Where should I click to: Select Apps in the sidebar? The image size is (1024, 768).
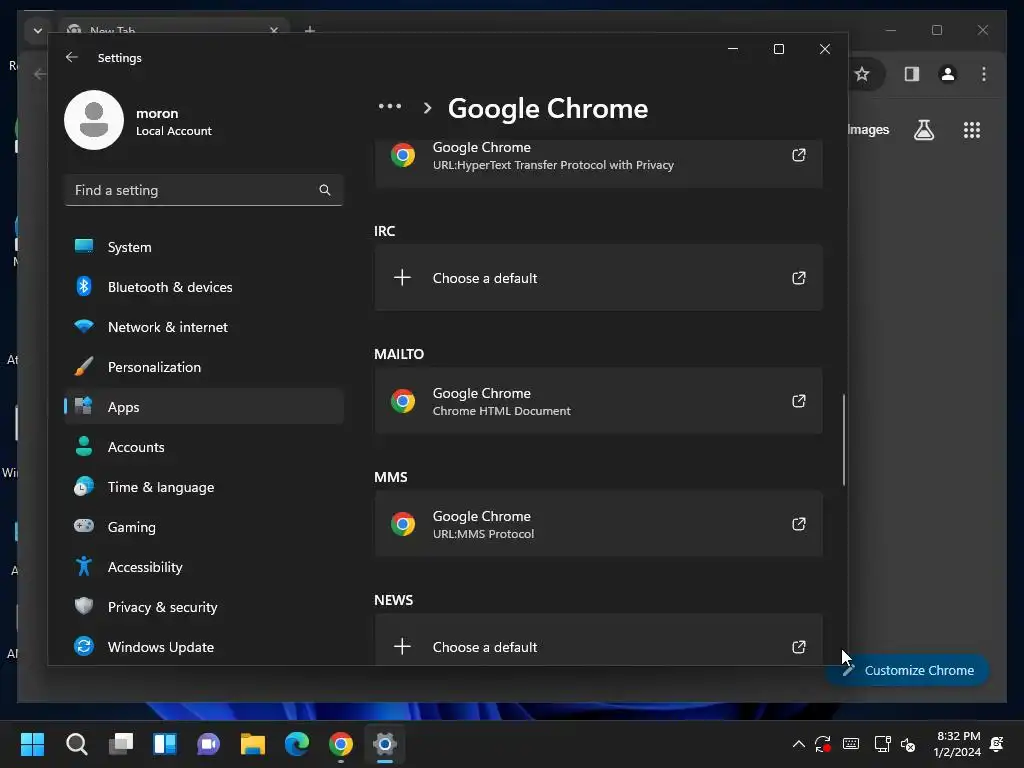(x=204, y=407)
